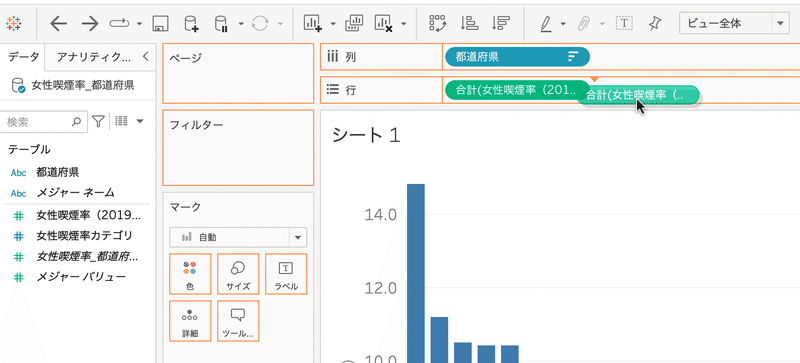Image resolution: width=800 pixels, height=363 pixels.
Task: Click the フィルター shelf
Action: pos(238,148)
